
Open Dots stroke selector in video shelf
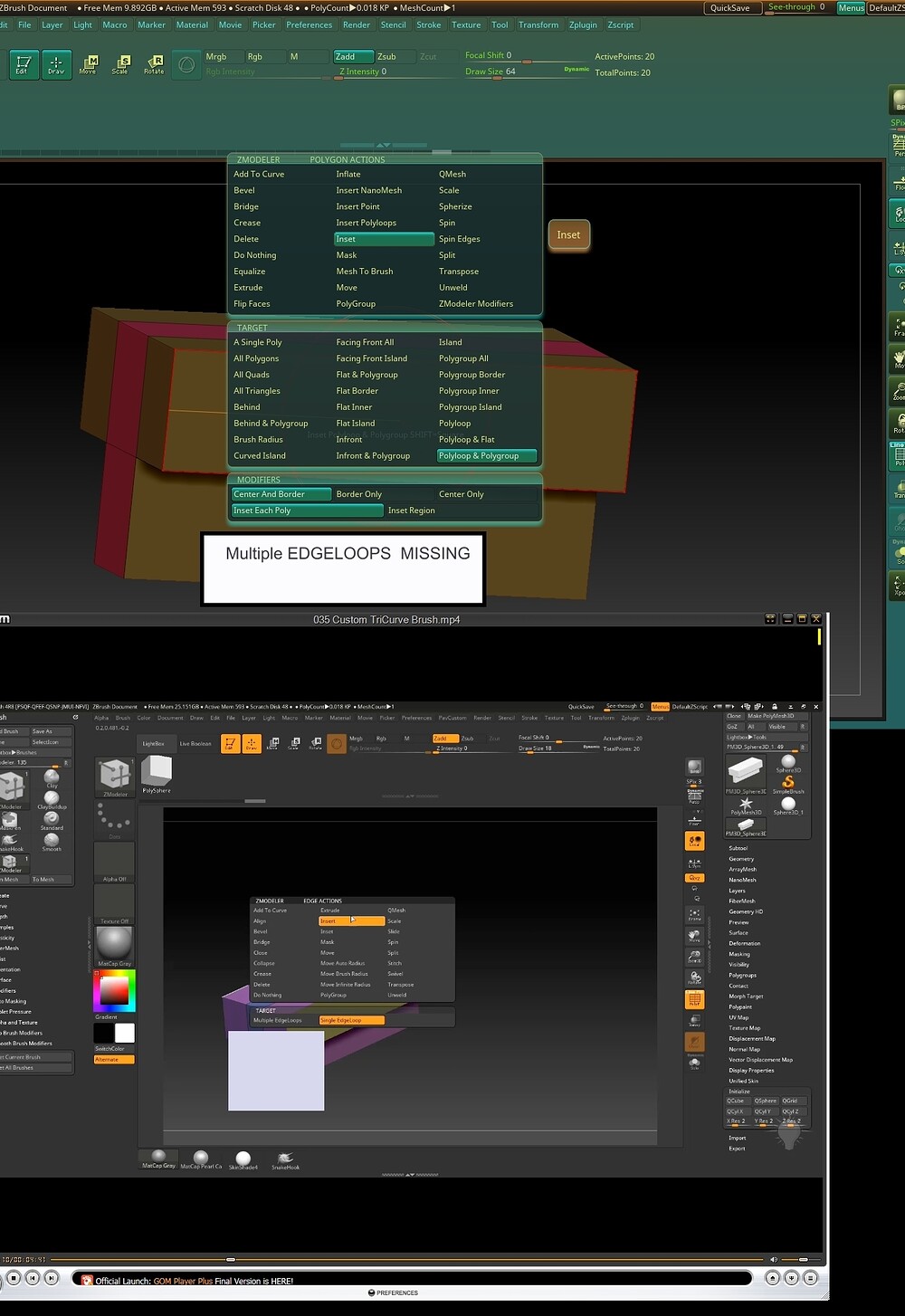click(114, 821)
